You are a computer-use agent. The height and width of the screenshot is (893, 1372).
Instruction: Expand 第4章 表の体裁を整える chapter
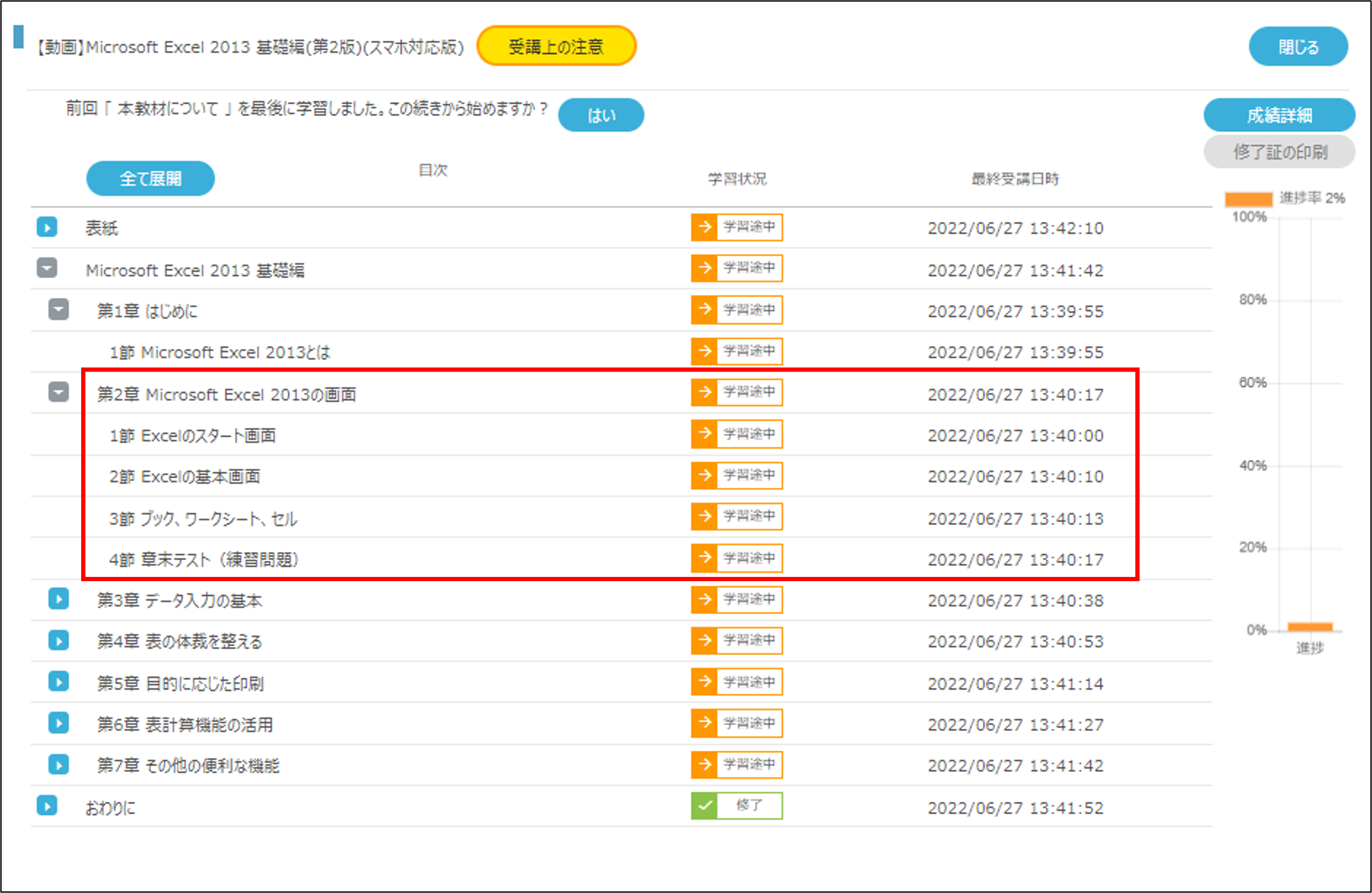[59, 641]
